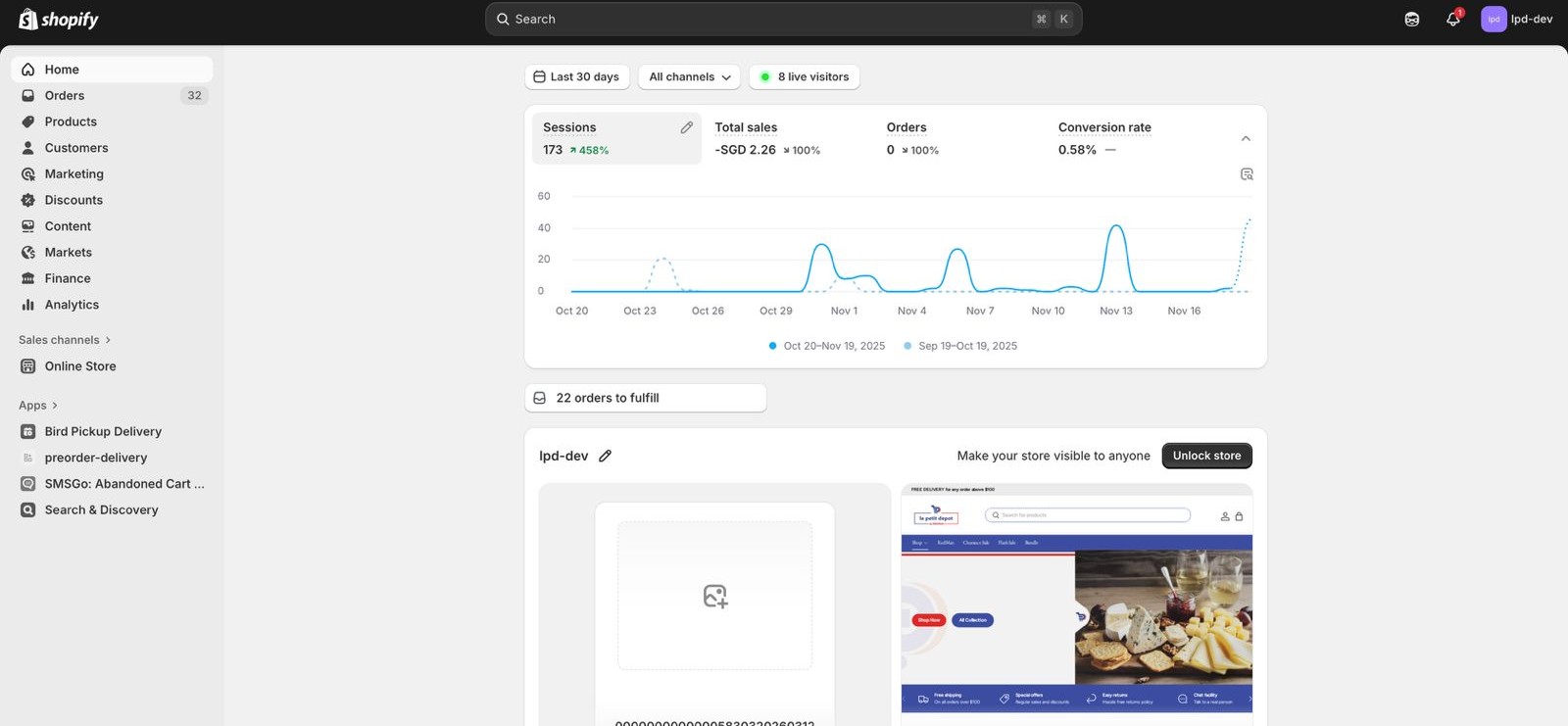The width and height of the screenshot is (1568, 726).
Task: Expand the Sales channels section
Action: pos(65,340)
